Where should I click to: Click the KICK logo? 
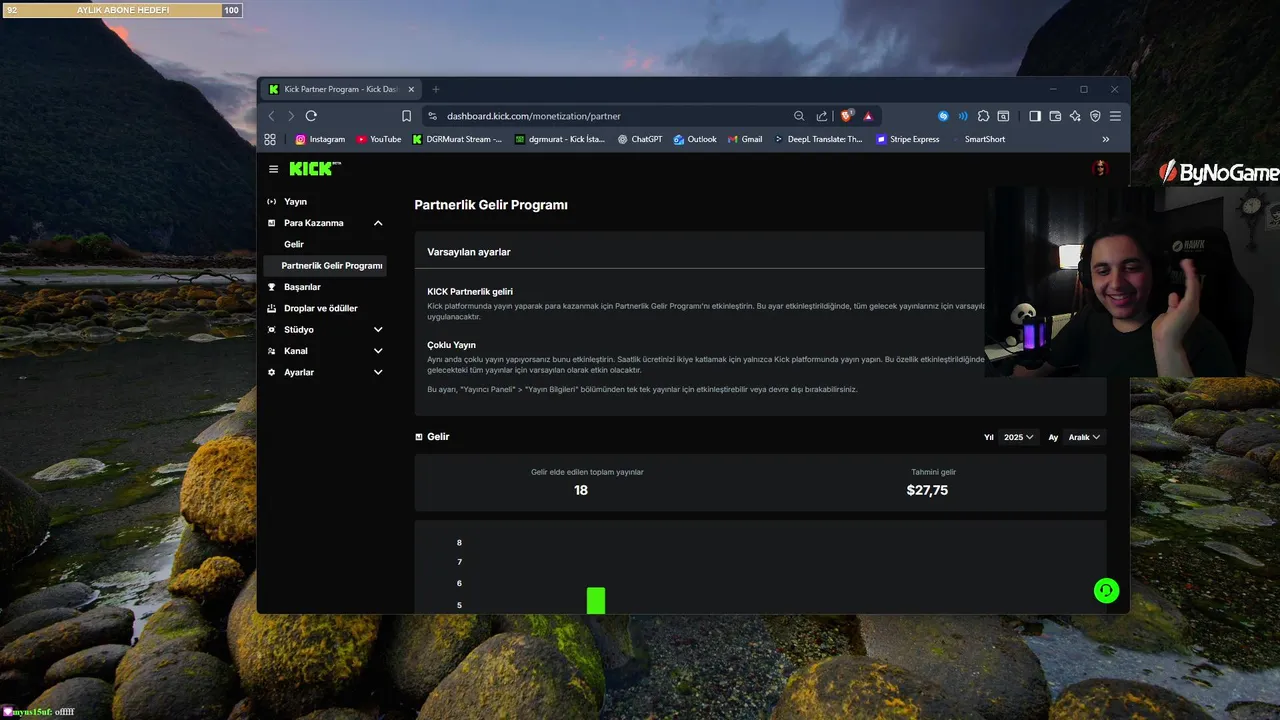point(314,169)
